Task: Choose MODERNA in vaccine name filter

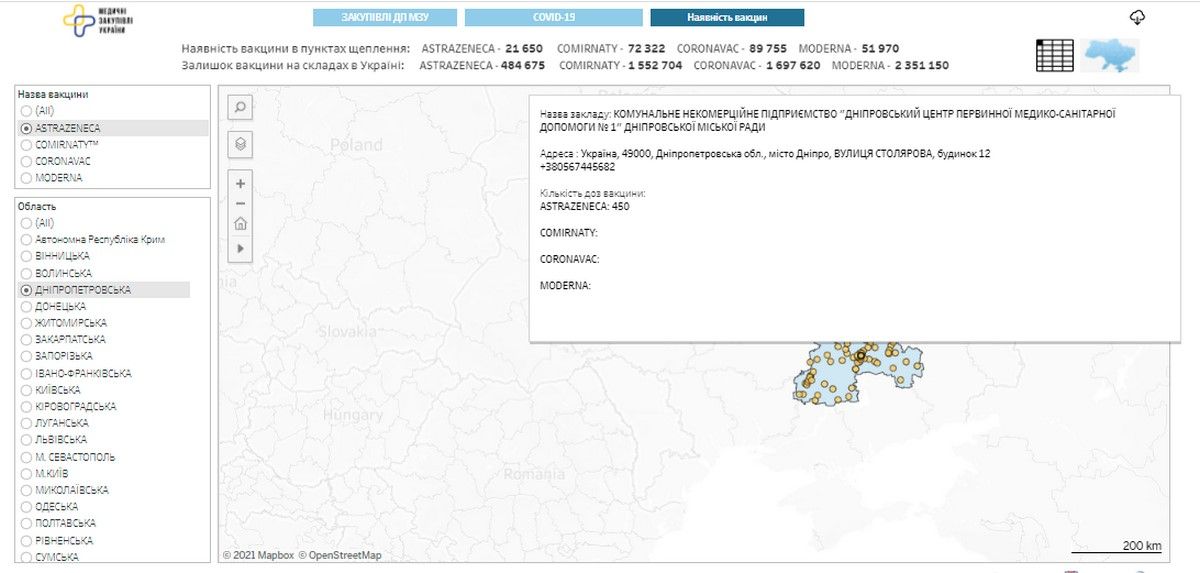Action: click(x=26, y=178)
